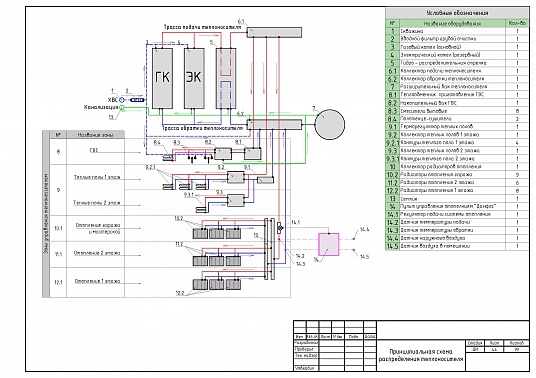Image resolution: width=536 pixels, height=378 pixels.
Task: Click the floor-1 radiator group 12.2
Action: point(217,284)
